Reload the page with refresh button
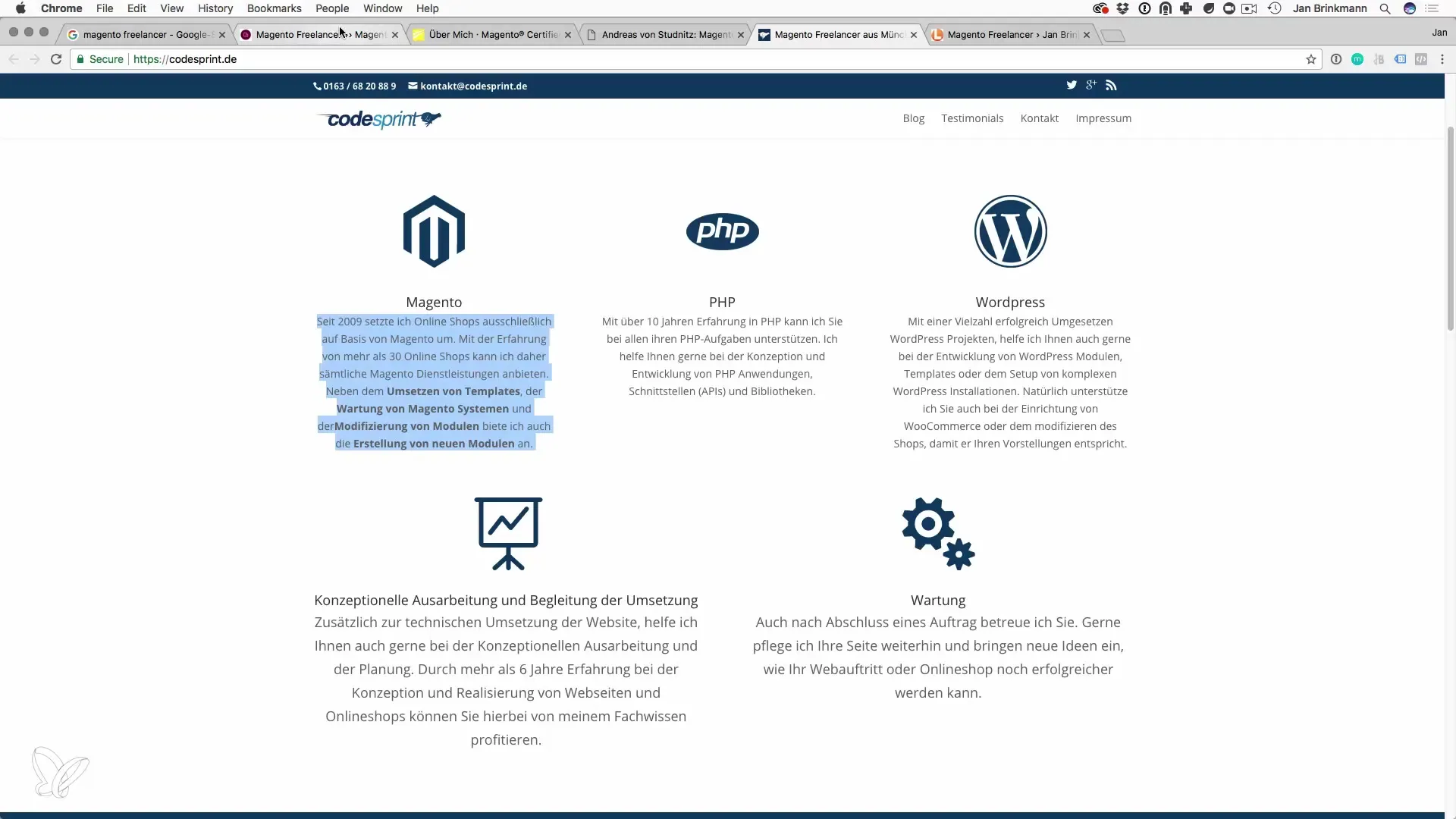The width and height of the screenshot is (1456, 819). tap(56, 59)
